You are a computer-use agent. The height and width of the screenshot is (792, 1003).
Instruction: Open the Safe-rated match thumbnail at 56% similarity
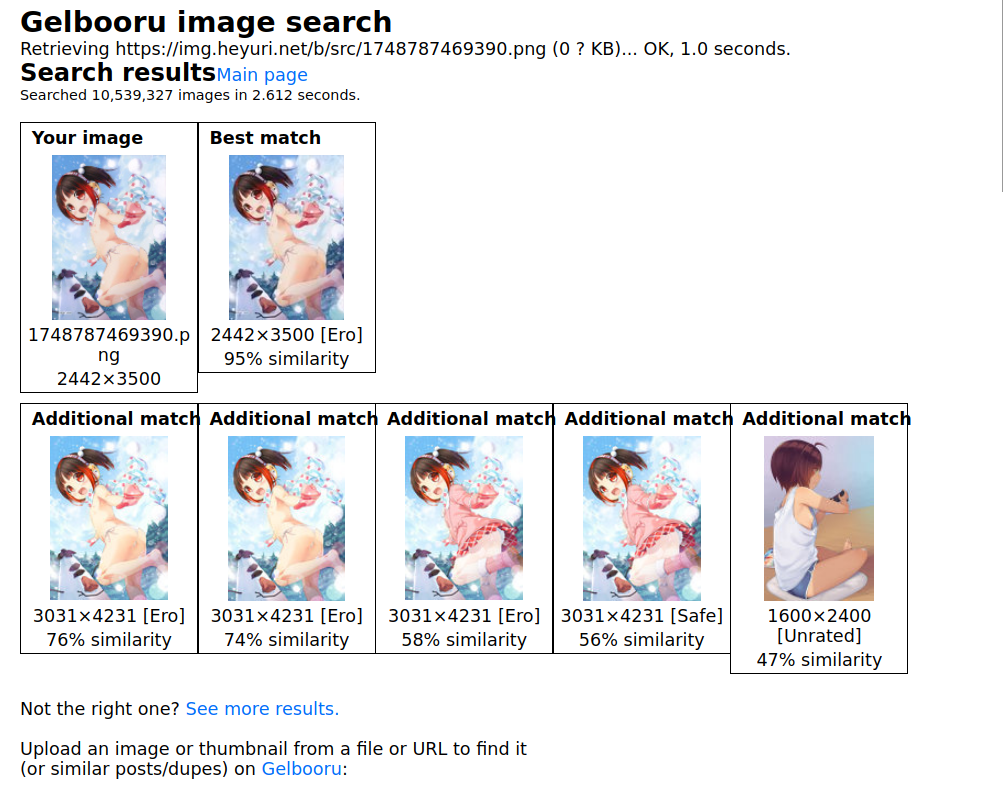[x=642, y=518]
